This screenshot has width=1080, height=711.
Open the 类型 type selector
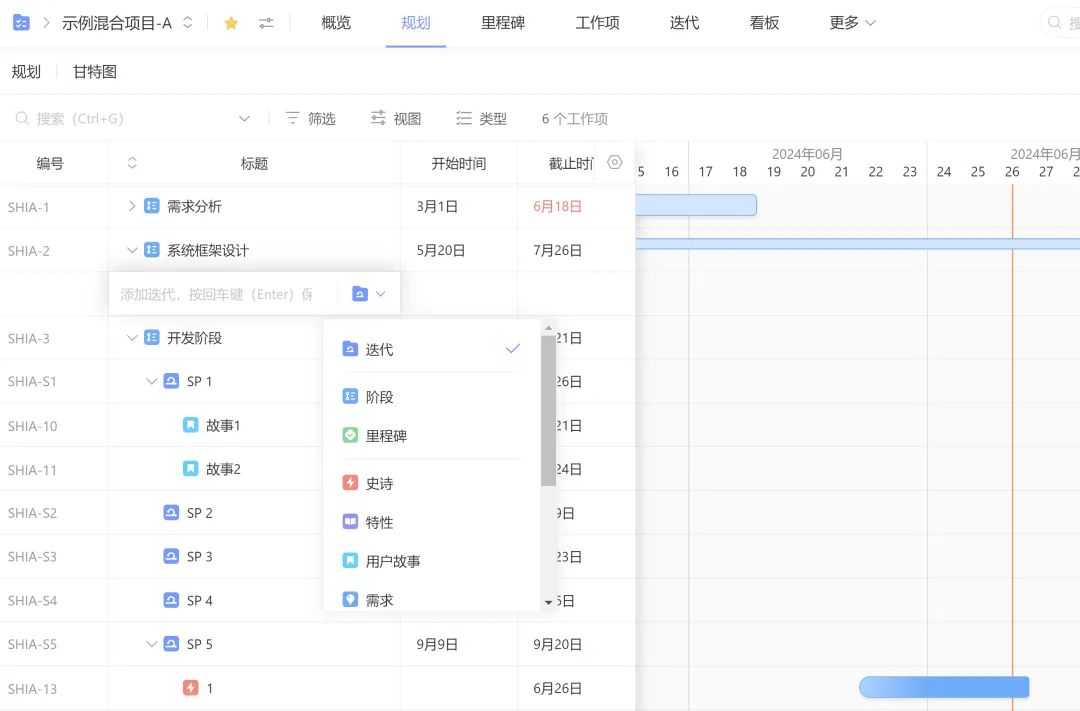[481, 118]
